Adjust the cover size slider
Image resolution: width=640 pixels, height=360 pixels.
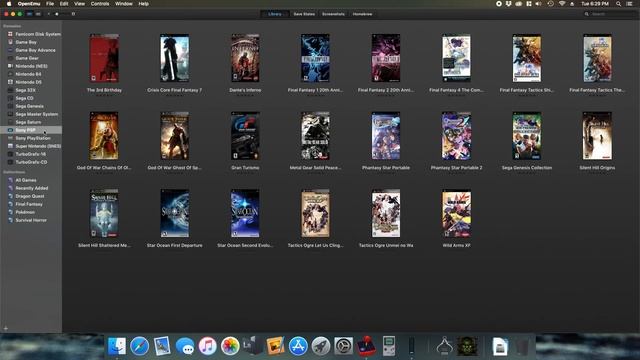60,14
